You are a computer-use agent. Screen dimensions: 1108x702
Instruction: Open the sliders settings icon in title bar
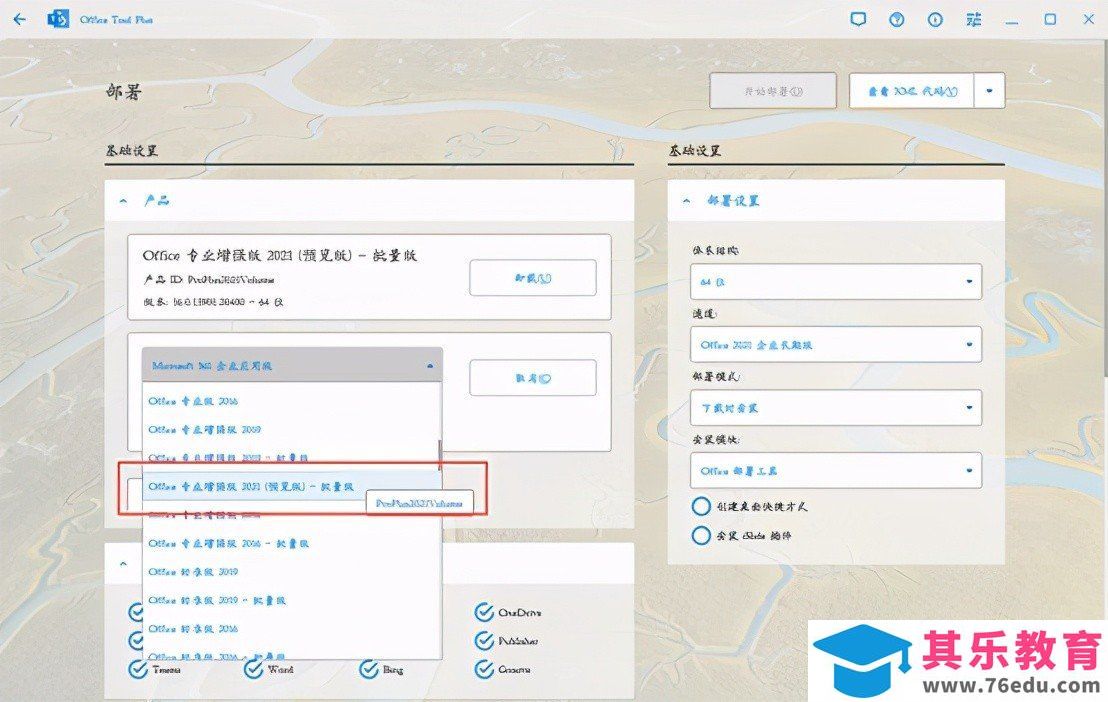click(x=974, y=19)
